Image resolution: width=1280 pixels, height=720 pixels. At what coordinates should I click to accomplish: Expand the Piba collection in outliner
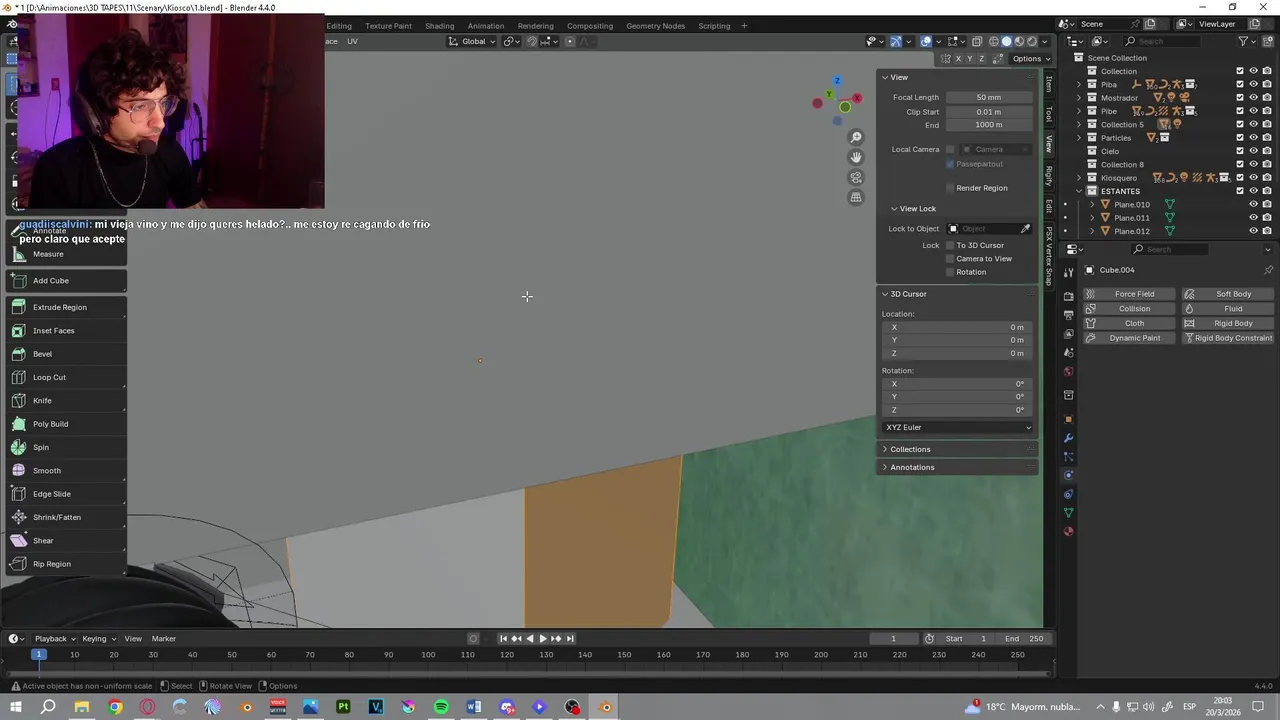pyautogui.click(x=1079, y=85)
